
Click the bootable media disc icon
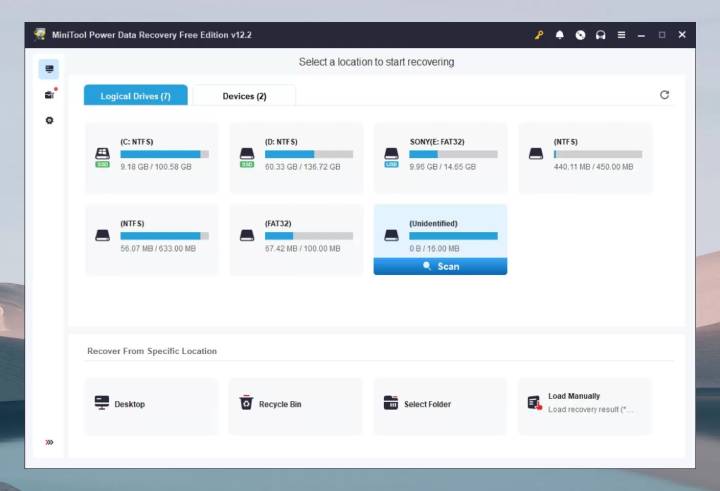(580, 35)
